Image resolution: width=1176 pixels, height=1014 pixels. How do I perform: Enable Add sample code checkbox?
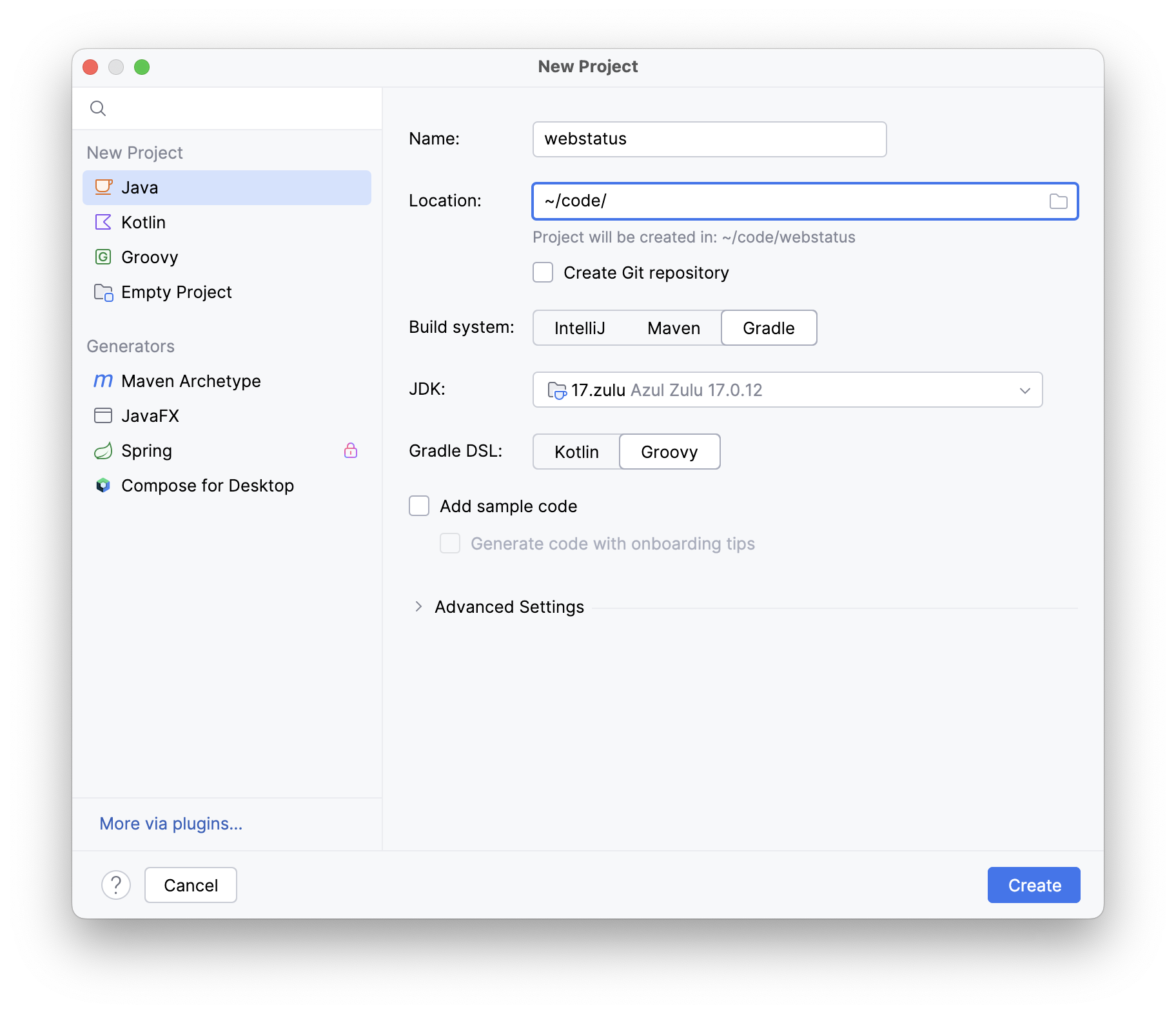tap(419, 506)
